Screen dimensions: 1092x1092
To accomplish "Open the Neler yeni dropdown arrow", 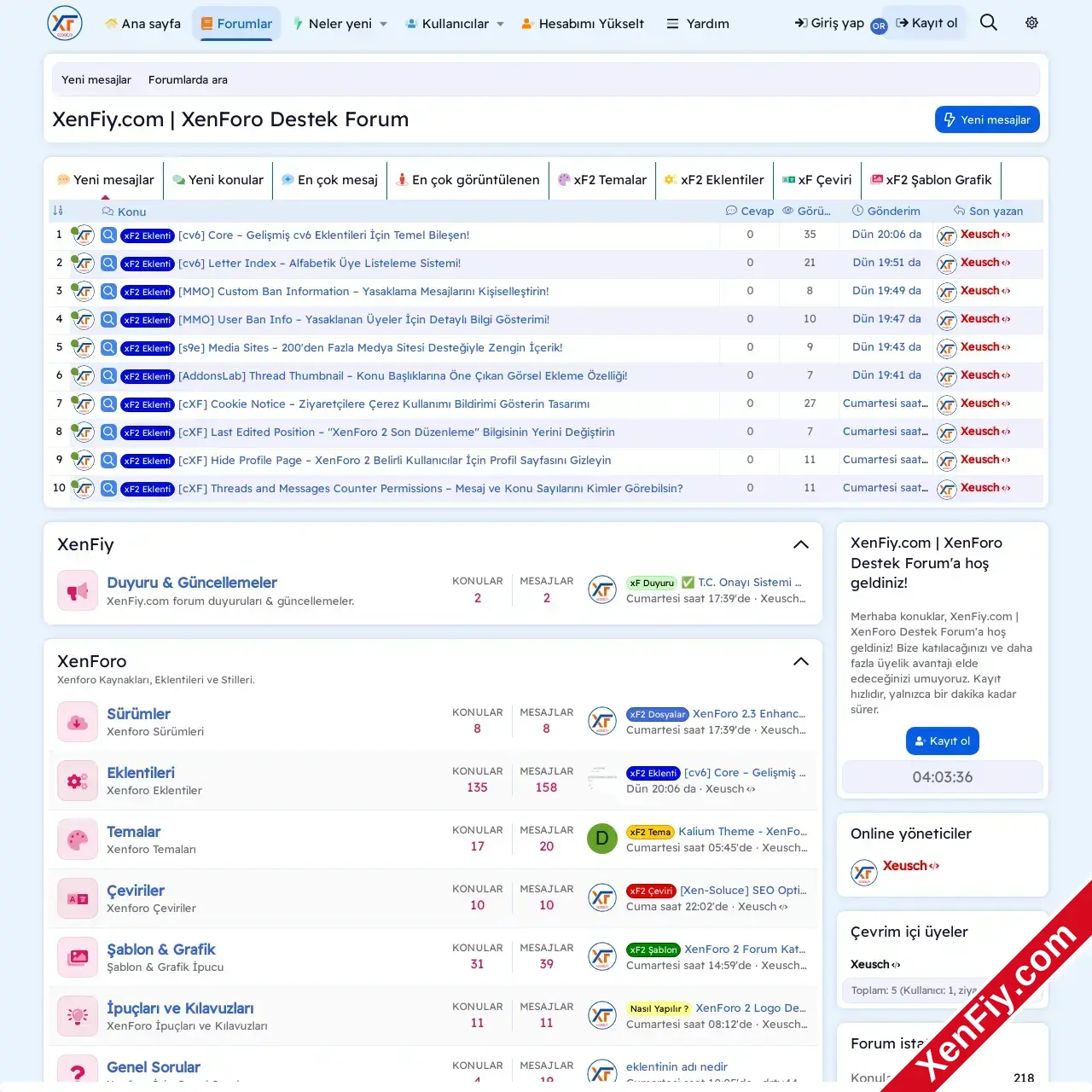I will click(383, 24).
